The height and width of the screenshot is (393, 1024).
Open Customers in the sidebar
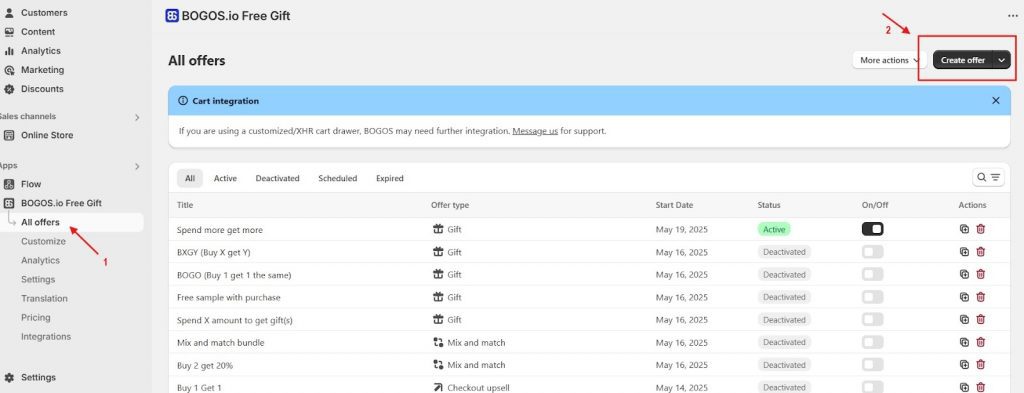tap(44, 12)
